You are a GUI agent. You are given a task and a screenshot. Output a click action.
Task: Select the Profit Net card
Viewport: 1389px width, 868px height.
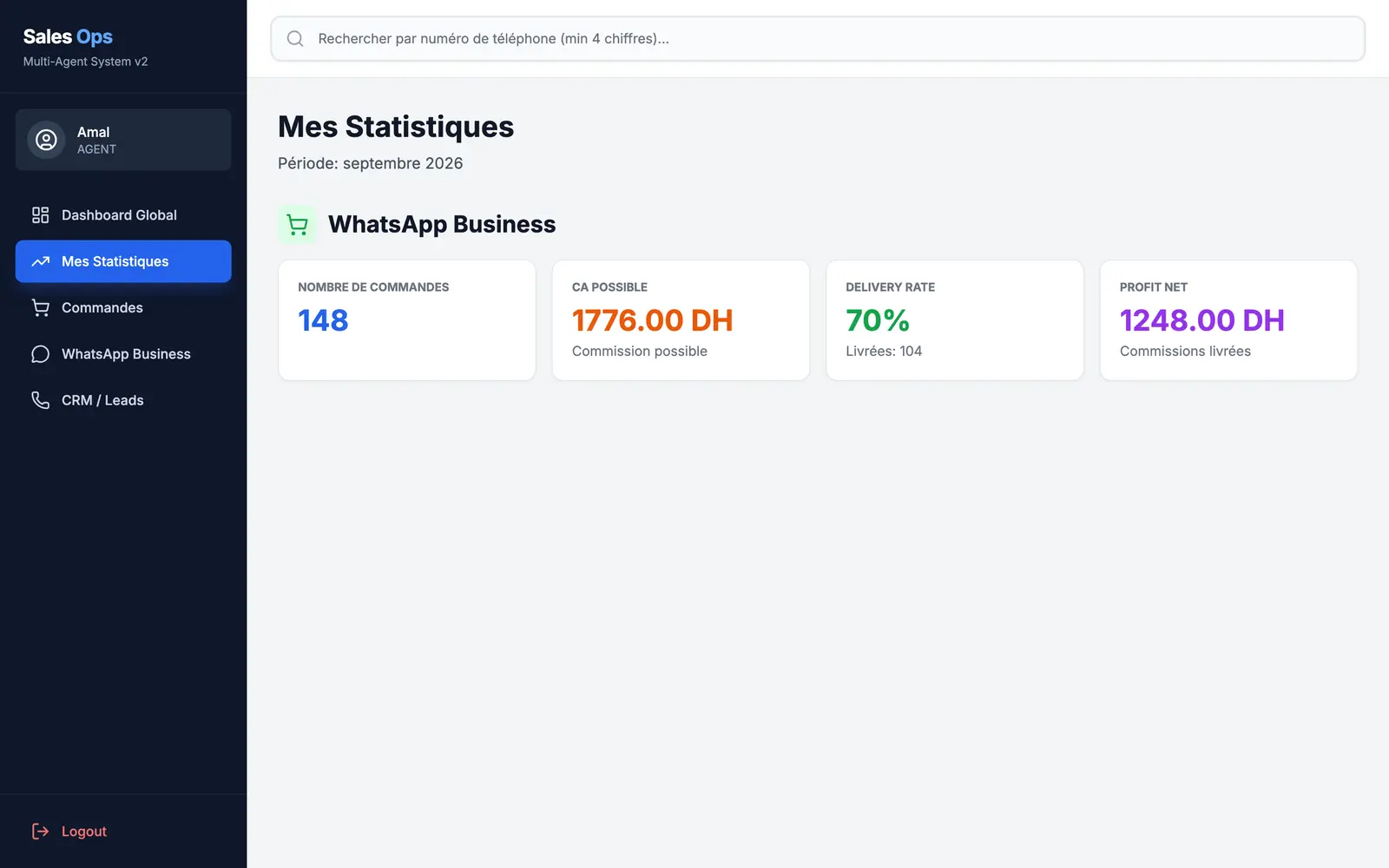pos(1228,320)
